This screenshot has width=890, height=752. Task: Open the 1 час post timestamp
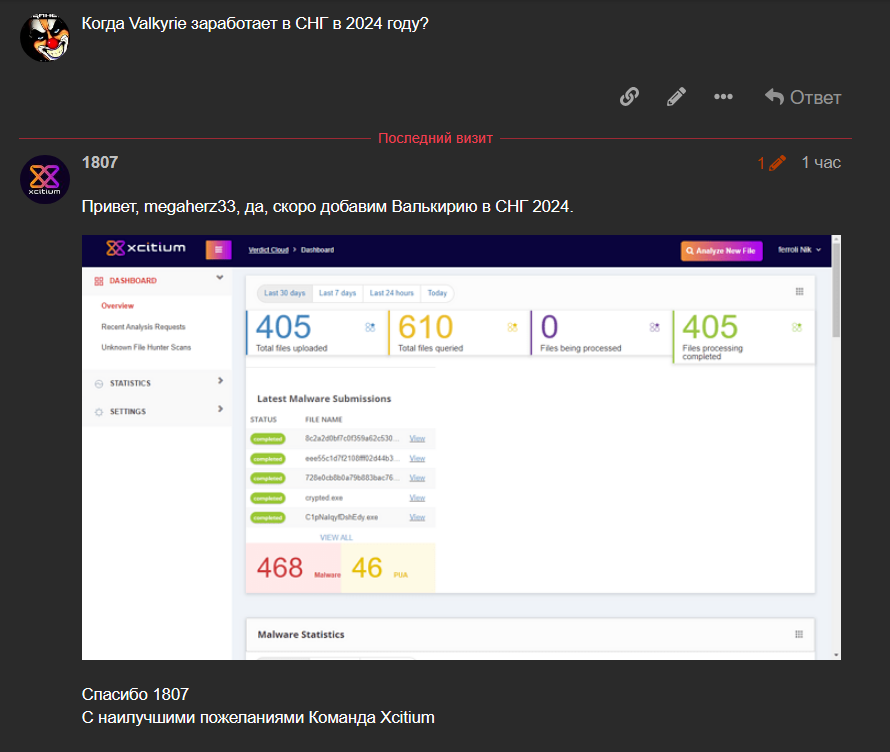(x=821, y=162)
